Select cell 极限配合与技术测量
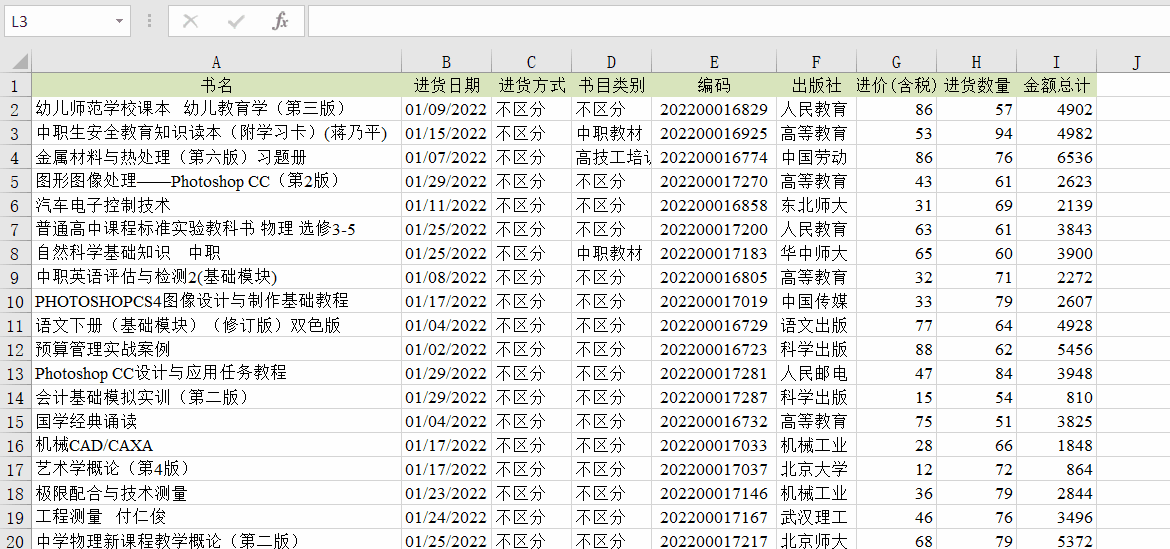The image size is (1170, 549). click(x=216, y=493)
